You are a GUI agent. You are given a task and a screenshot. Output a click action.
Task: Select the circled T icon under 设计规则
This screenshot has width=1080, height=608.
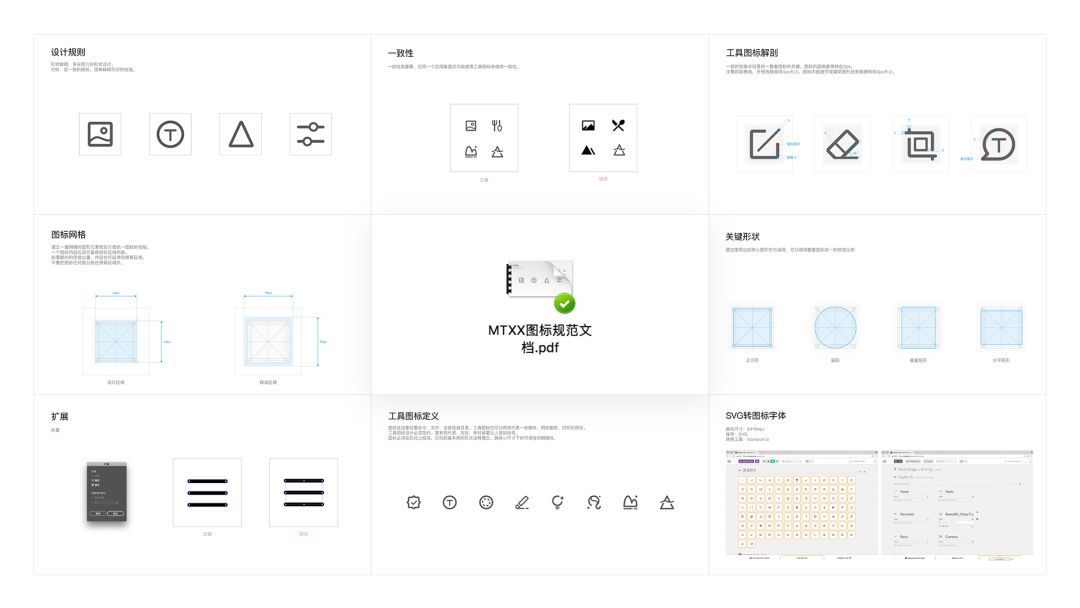coord(170,134)
